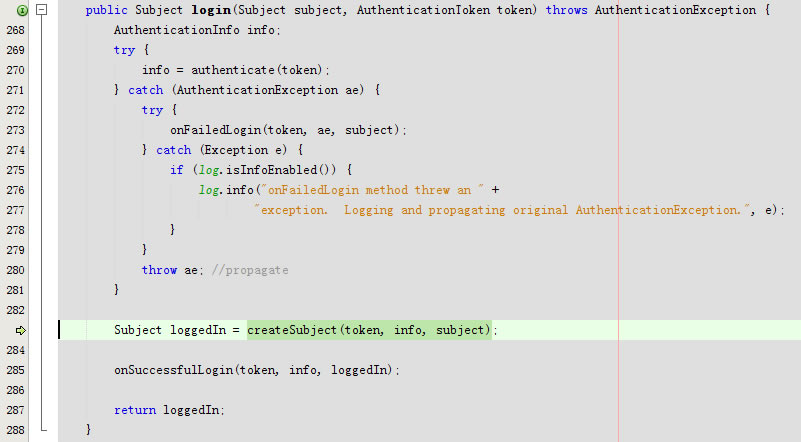
Task: Click the string "onFailedLogin method threw an"
Action: click(372, 190)
